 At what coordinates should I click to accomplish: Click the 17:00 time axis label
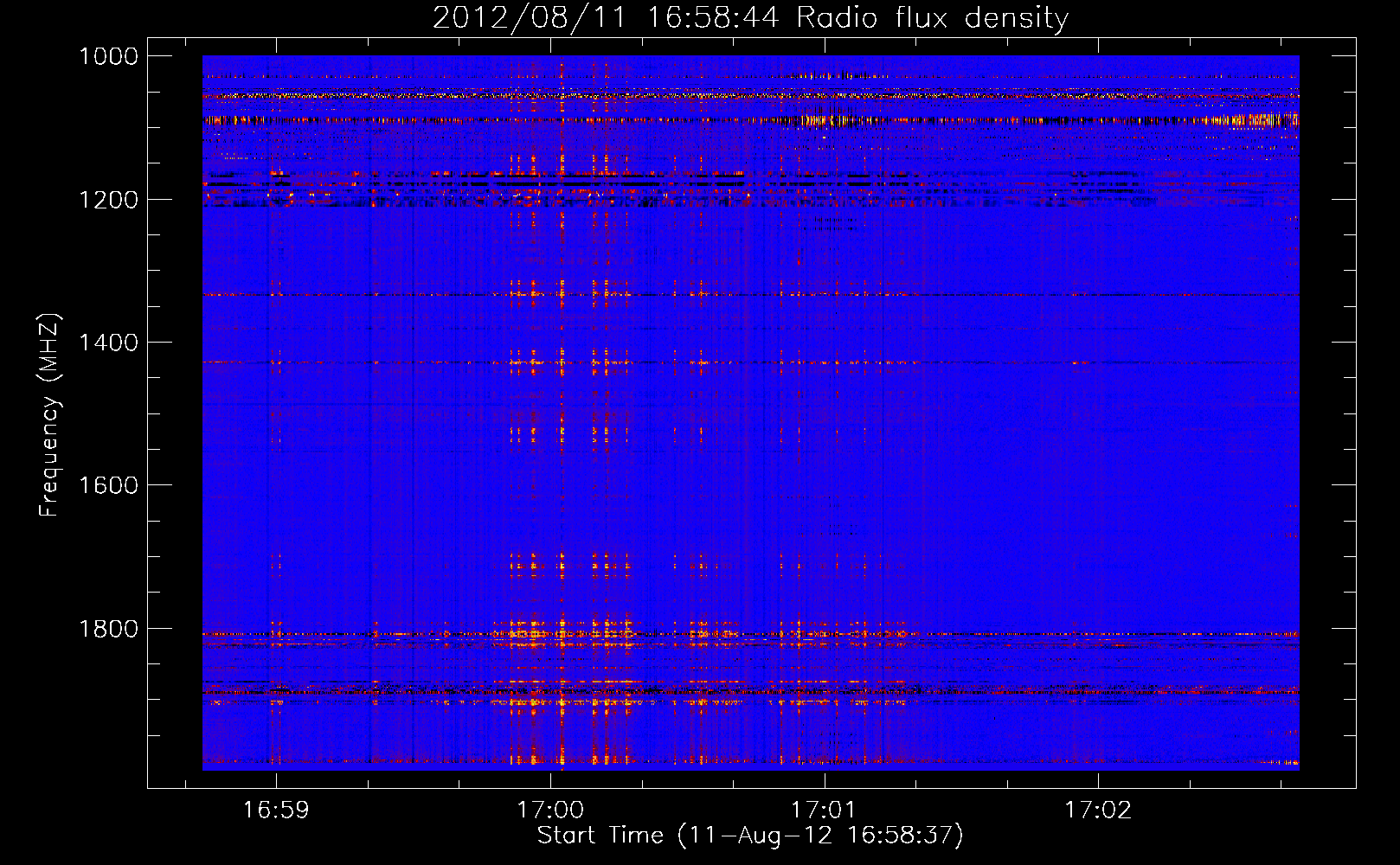pyautogui.click(x=550, y=811)
